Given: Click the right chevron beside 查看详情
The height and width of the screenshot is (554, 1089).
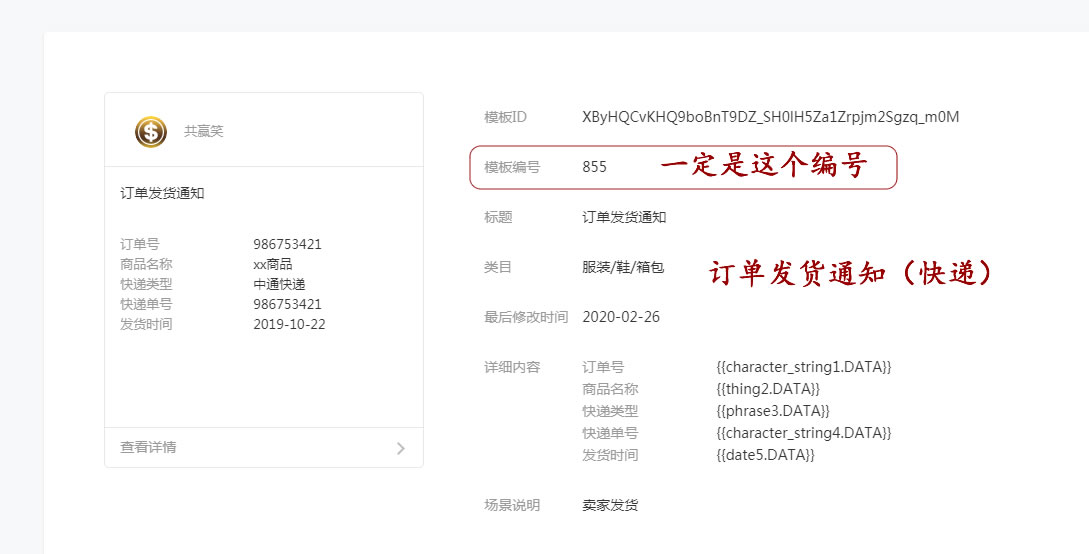Looking at the screenshot, I should (x=401, y=448).
